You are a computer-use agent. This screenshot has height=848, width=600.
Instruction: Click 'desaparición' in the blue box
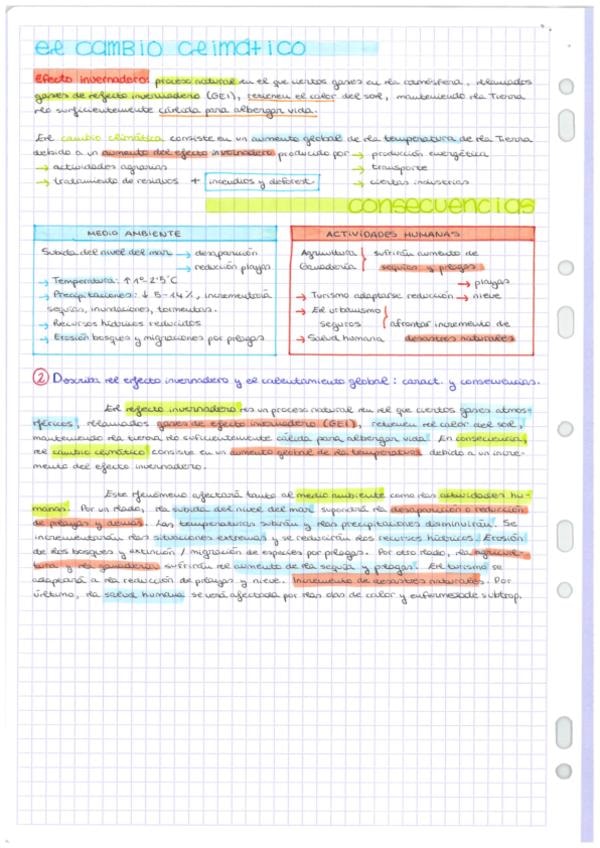pyautogui.click(x=226, y=253)
